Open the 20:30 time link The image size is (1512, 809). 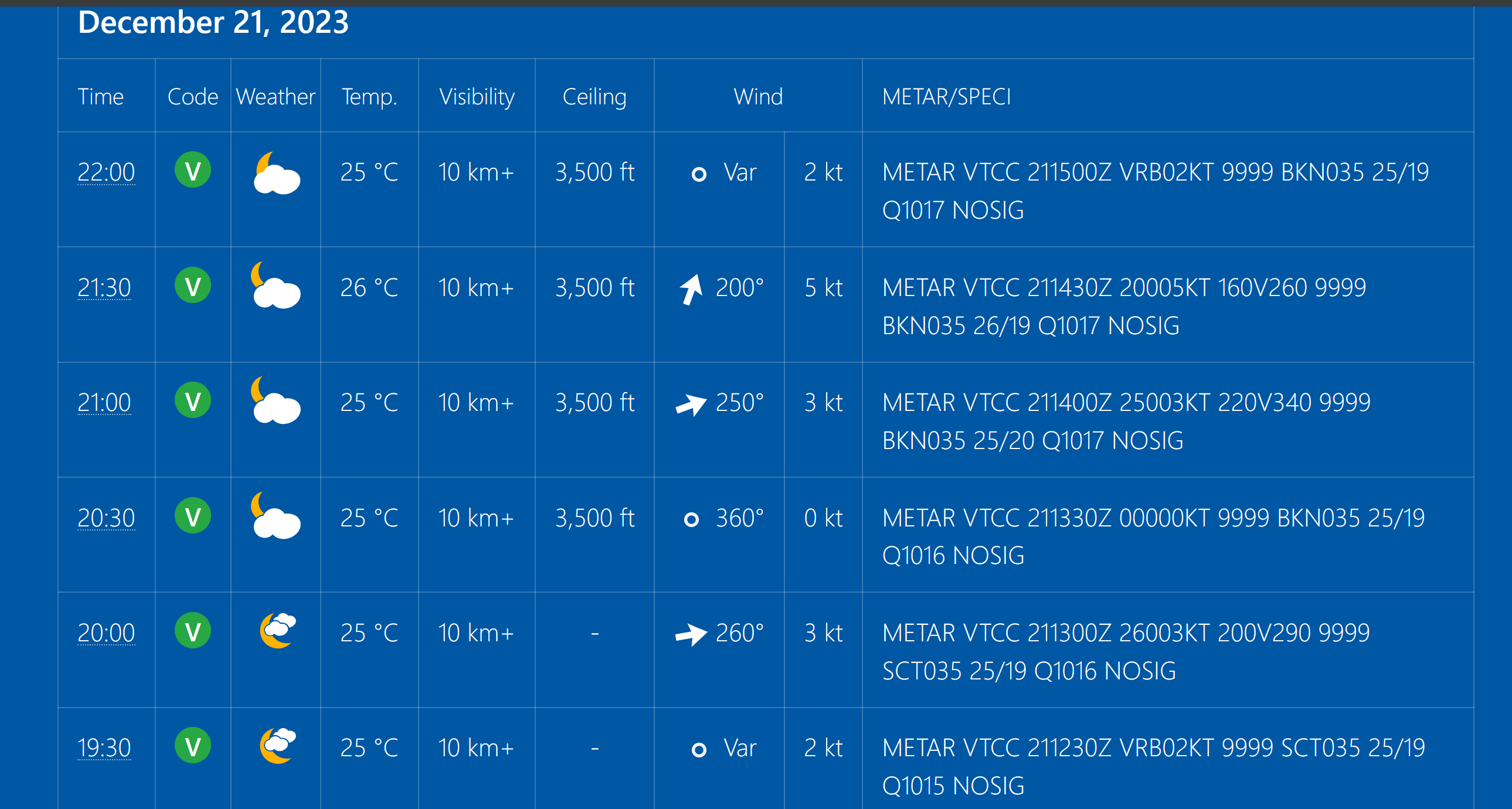click(106, 518)
